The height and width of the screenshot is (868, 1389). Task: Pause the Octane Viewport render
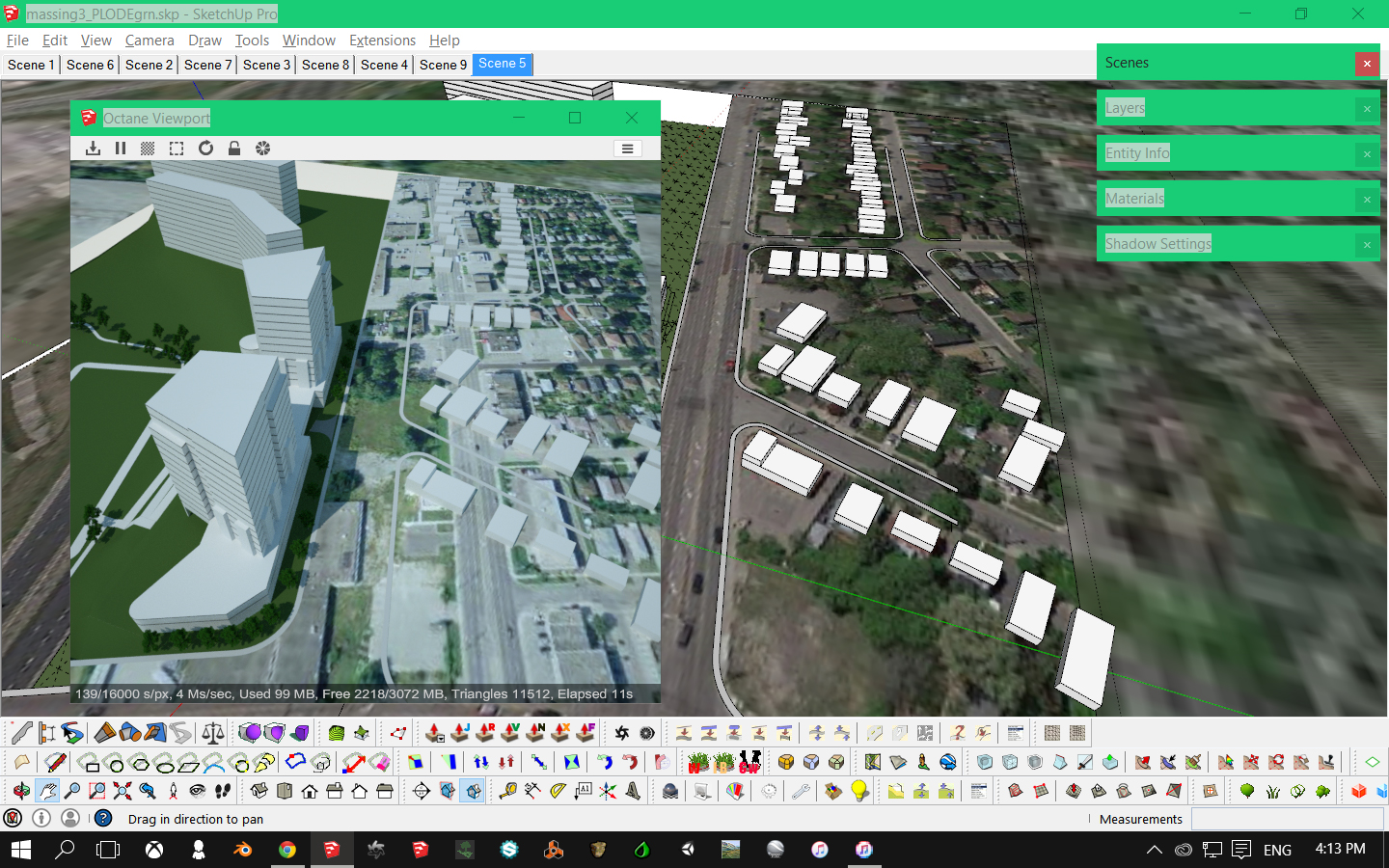pos(121,149)
